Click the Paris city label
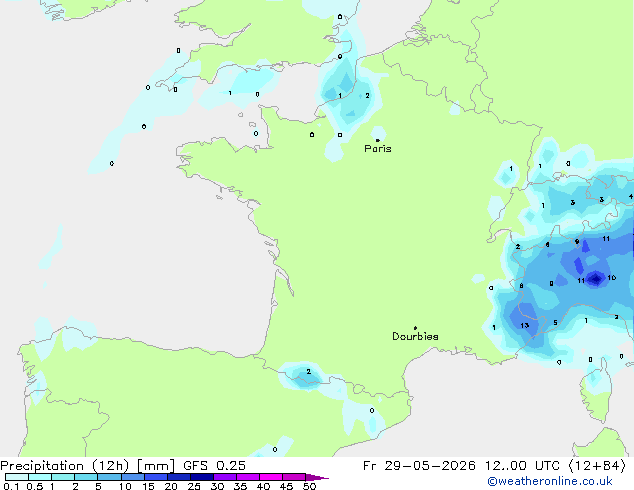This screenshot has height=490, width=634. coord(378,149)
